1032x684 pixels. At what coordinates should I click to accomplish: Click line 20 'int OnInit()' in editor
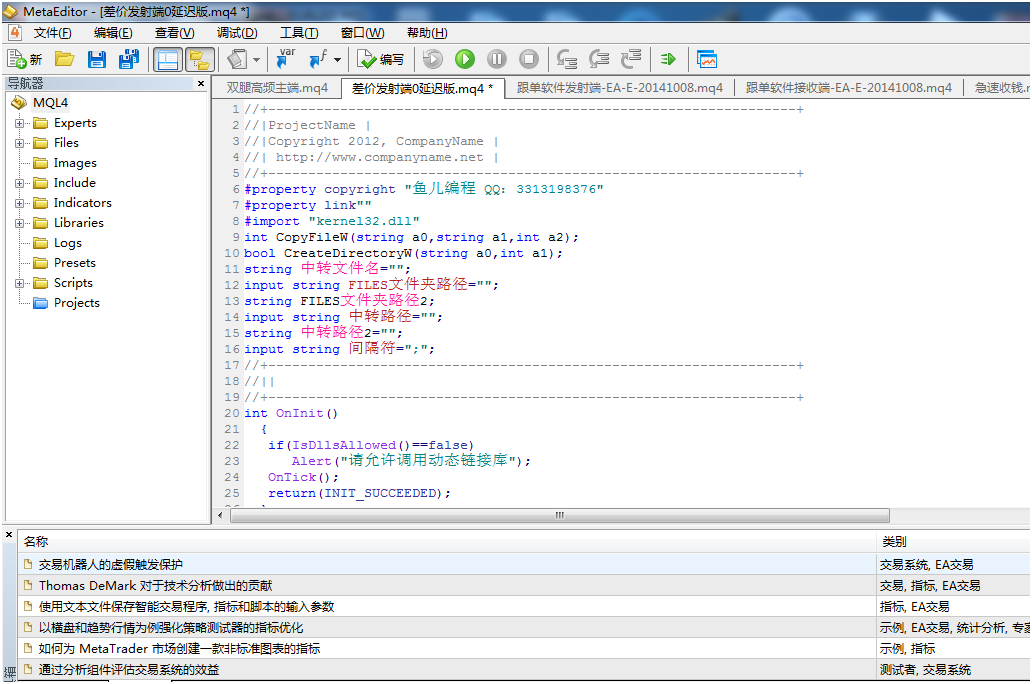(x=291, y=413)
